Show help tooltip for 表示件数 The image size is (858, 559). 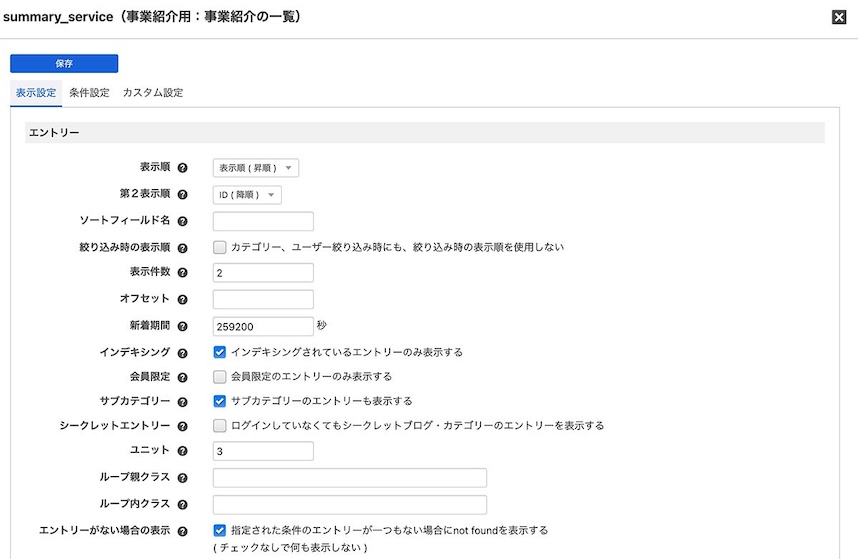point(182,273)
